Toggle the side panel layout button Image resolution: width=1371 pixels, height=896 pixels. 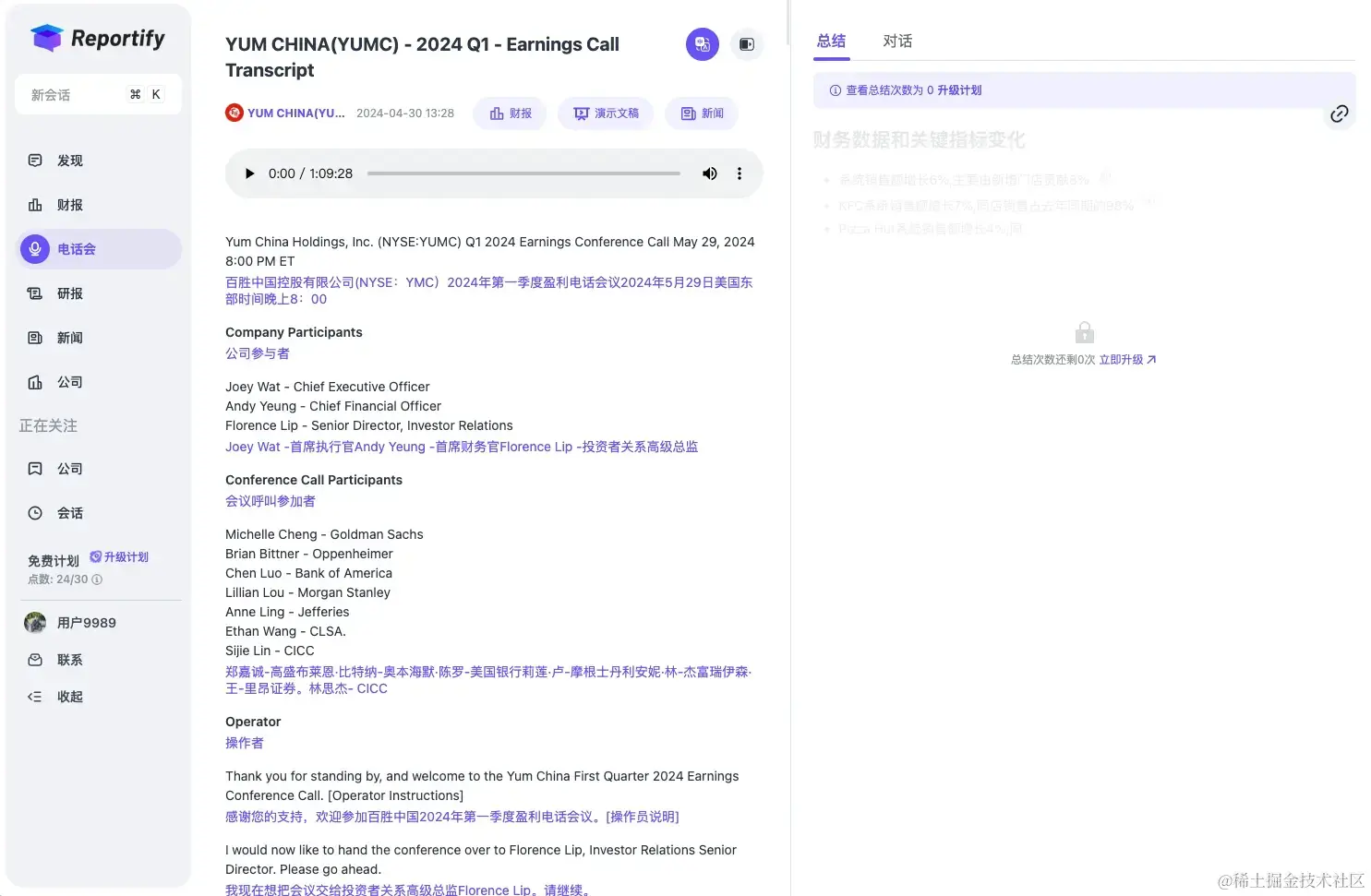(x=747, y=44)
